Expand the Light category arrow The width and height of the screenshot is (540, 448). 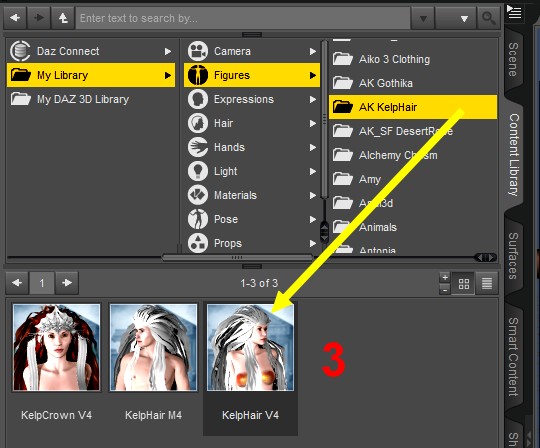click(x=313, y=171)
